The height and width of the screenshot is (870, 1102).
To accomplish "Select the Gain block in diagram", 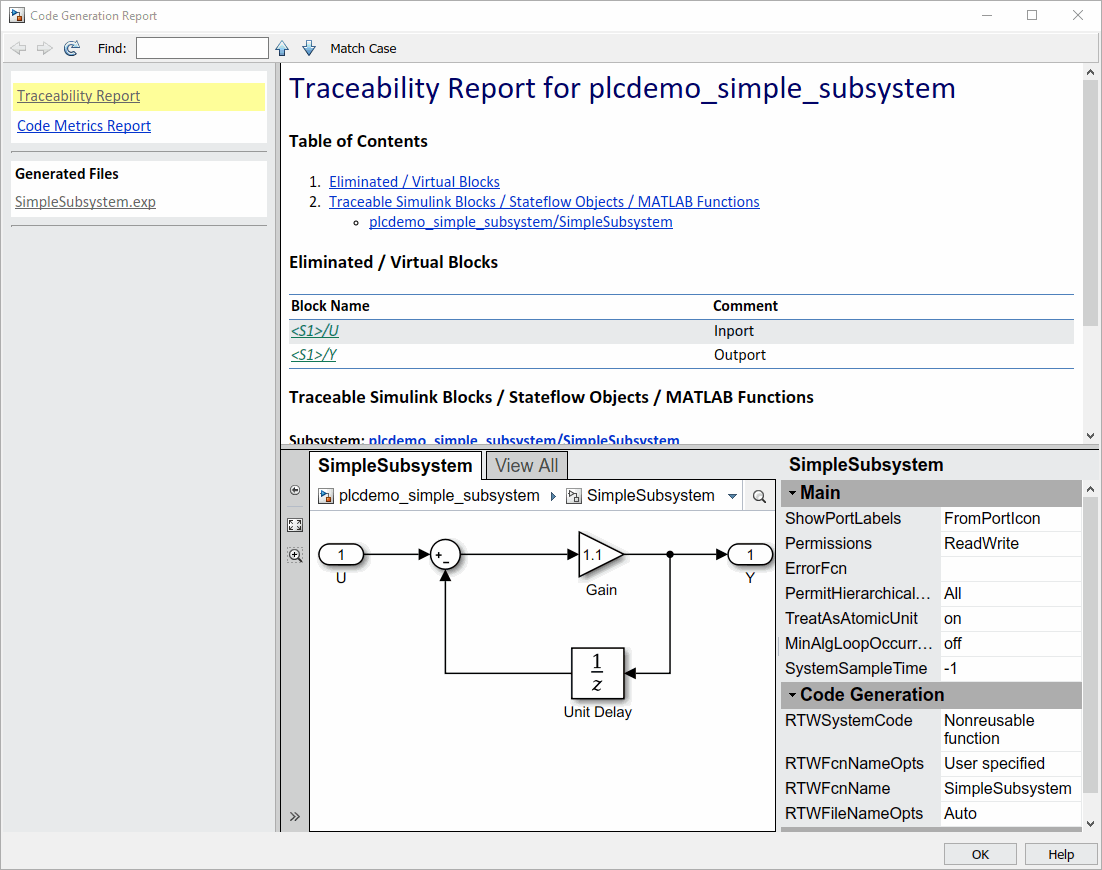I will [600, 555].
